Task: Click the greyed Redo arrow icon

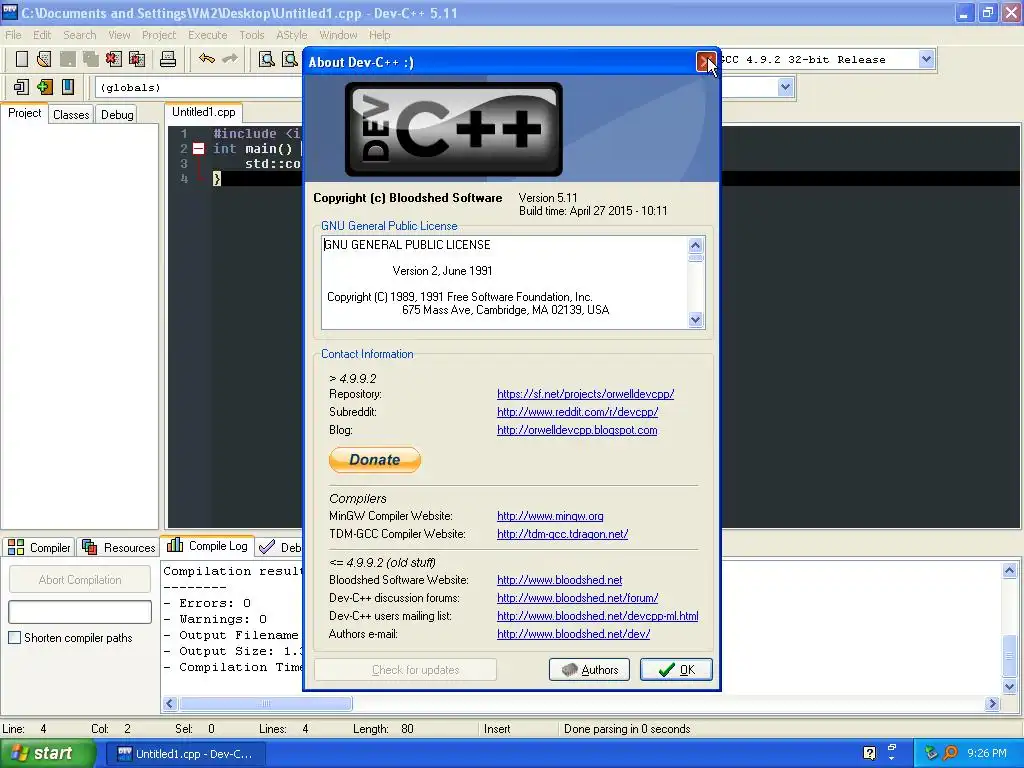Action: pyautogui.click(x=230, y=59)
